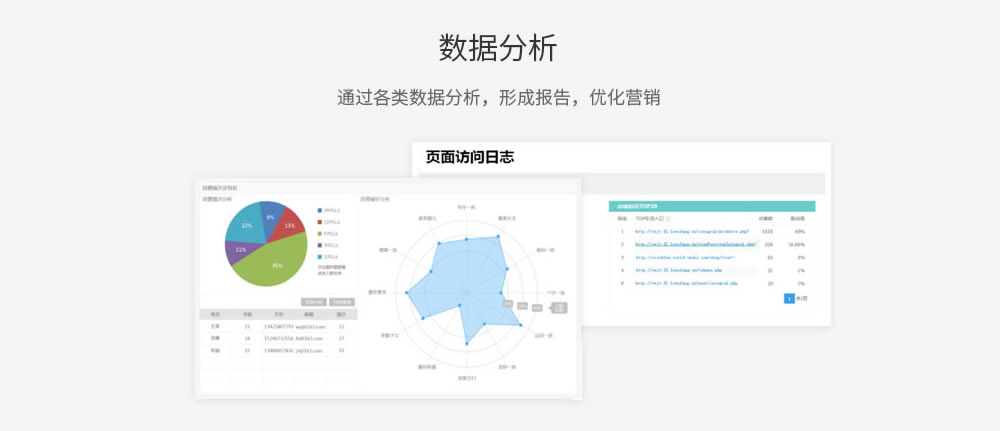The image size is (1000, 431).
Task: Click the subtitle 通过各类数据分析，形成报告，优化营销
Action: click(x=498, y=98)
